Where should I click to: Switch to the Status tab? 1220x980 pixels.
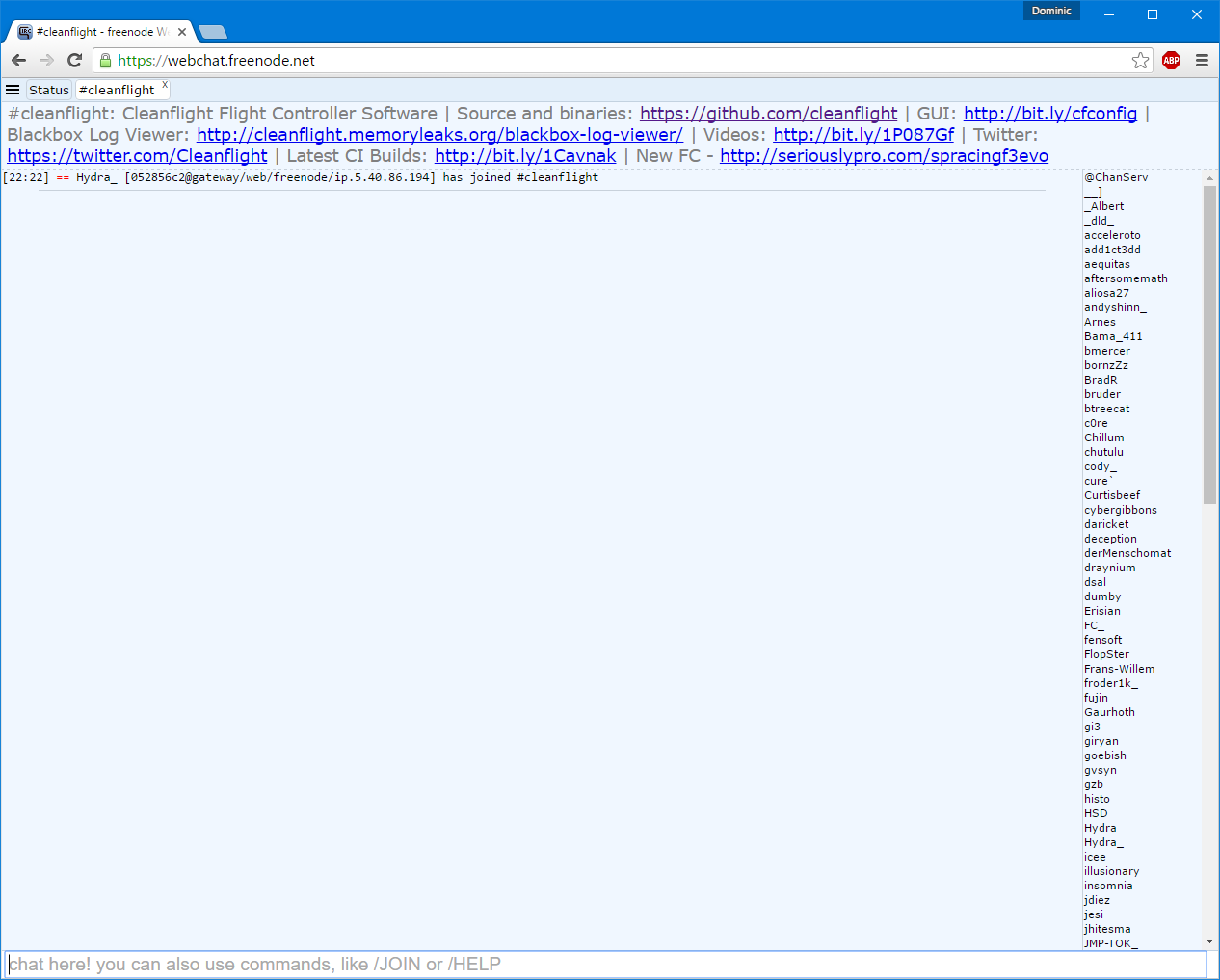point(49,90)
